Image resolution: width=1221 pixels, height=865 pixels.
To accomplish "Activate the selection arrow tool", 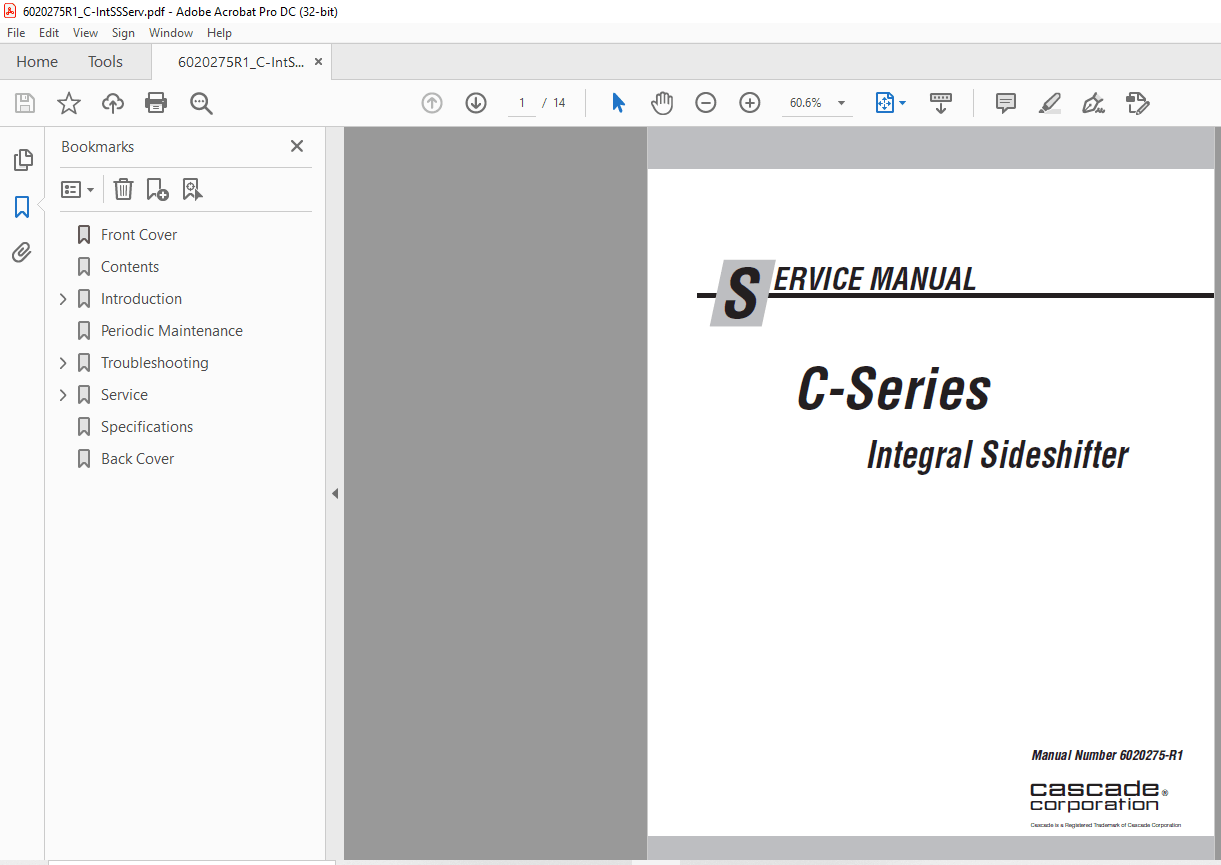I will point(618,103).
